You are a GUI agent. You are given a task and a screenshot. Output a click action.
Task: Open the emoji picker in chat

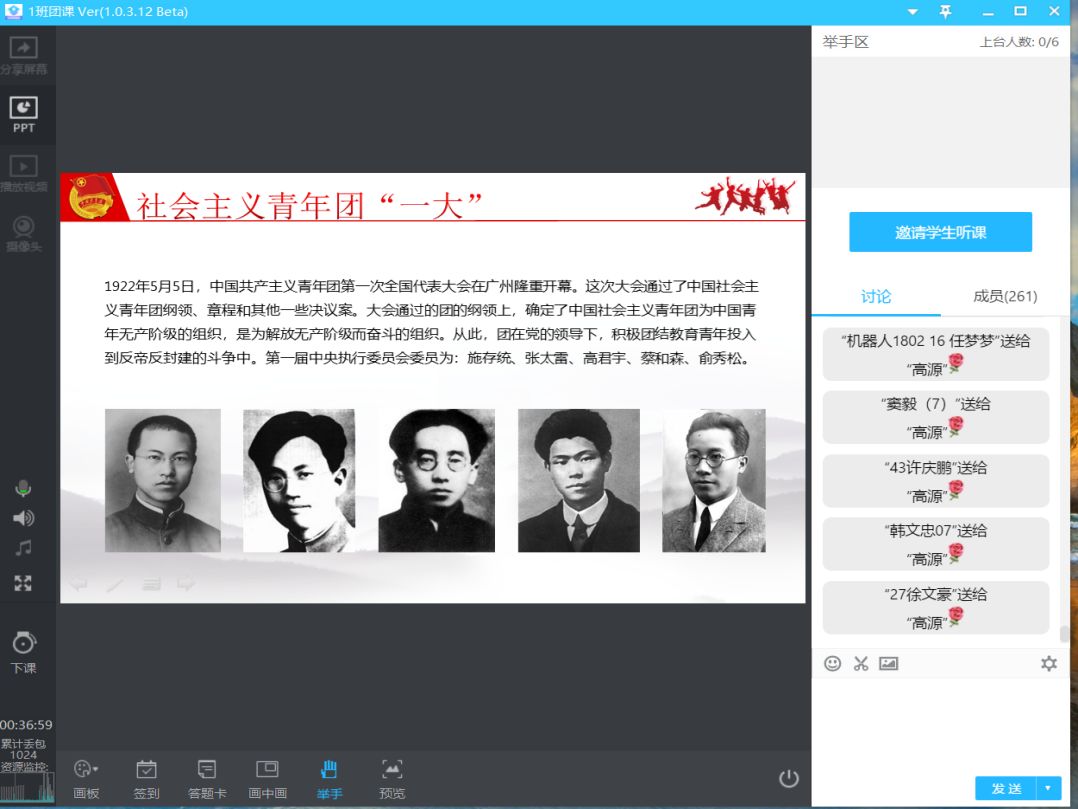pyautogui.click(x=832, y=663)
